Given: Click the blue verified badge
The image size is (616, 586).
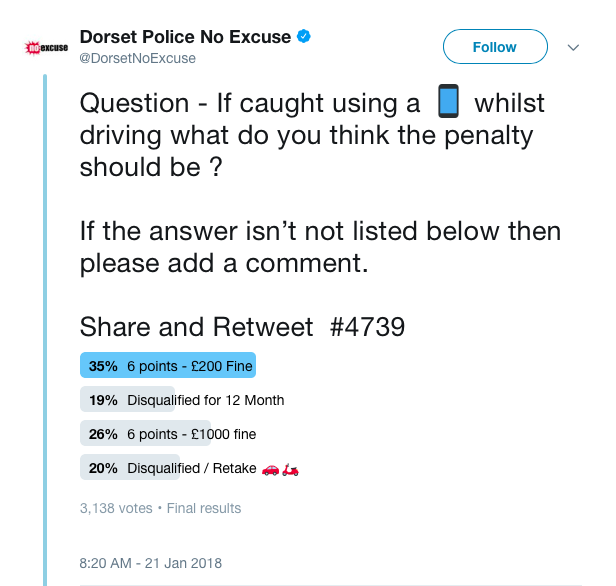Looking at the screenshot, I should coord(304,37).
